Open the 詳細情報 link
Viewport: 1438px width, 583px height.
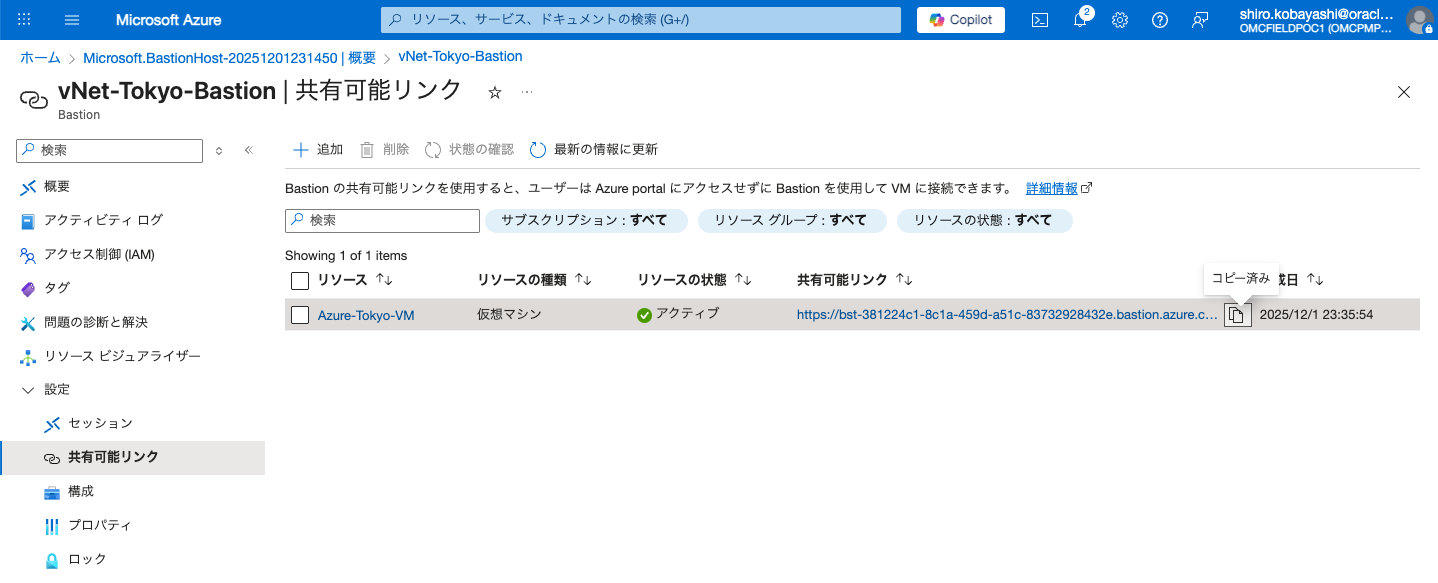click(1053, 187)
